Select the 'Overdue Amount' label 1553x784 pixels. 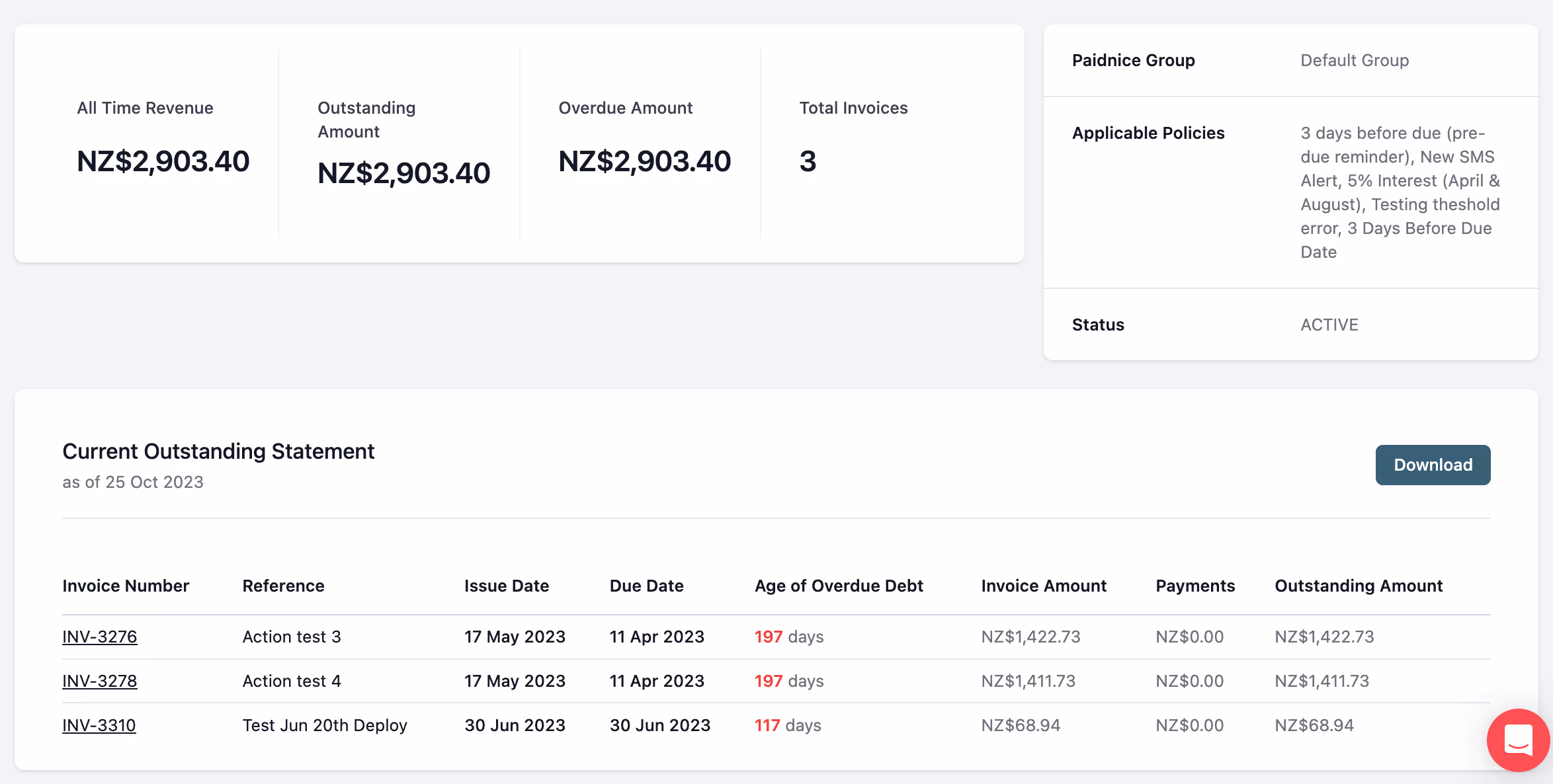click(x=625, y=108)
